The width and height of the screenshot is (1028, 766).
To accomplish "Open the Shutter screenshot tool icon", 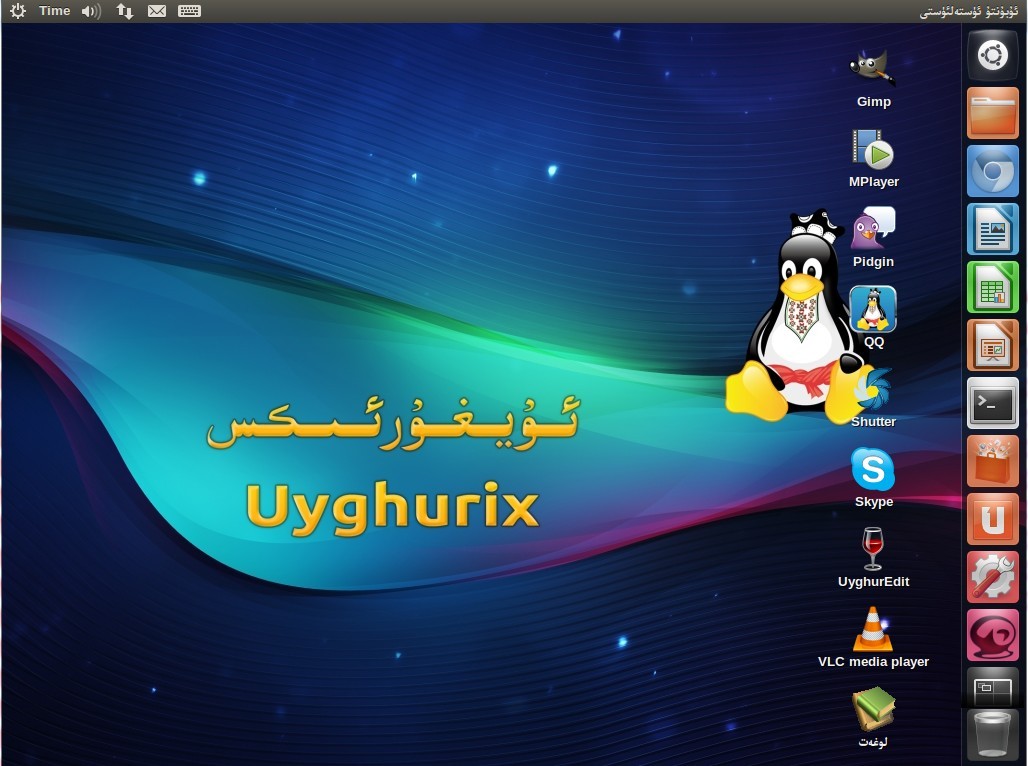I will [x=873, y=388].
